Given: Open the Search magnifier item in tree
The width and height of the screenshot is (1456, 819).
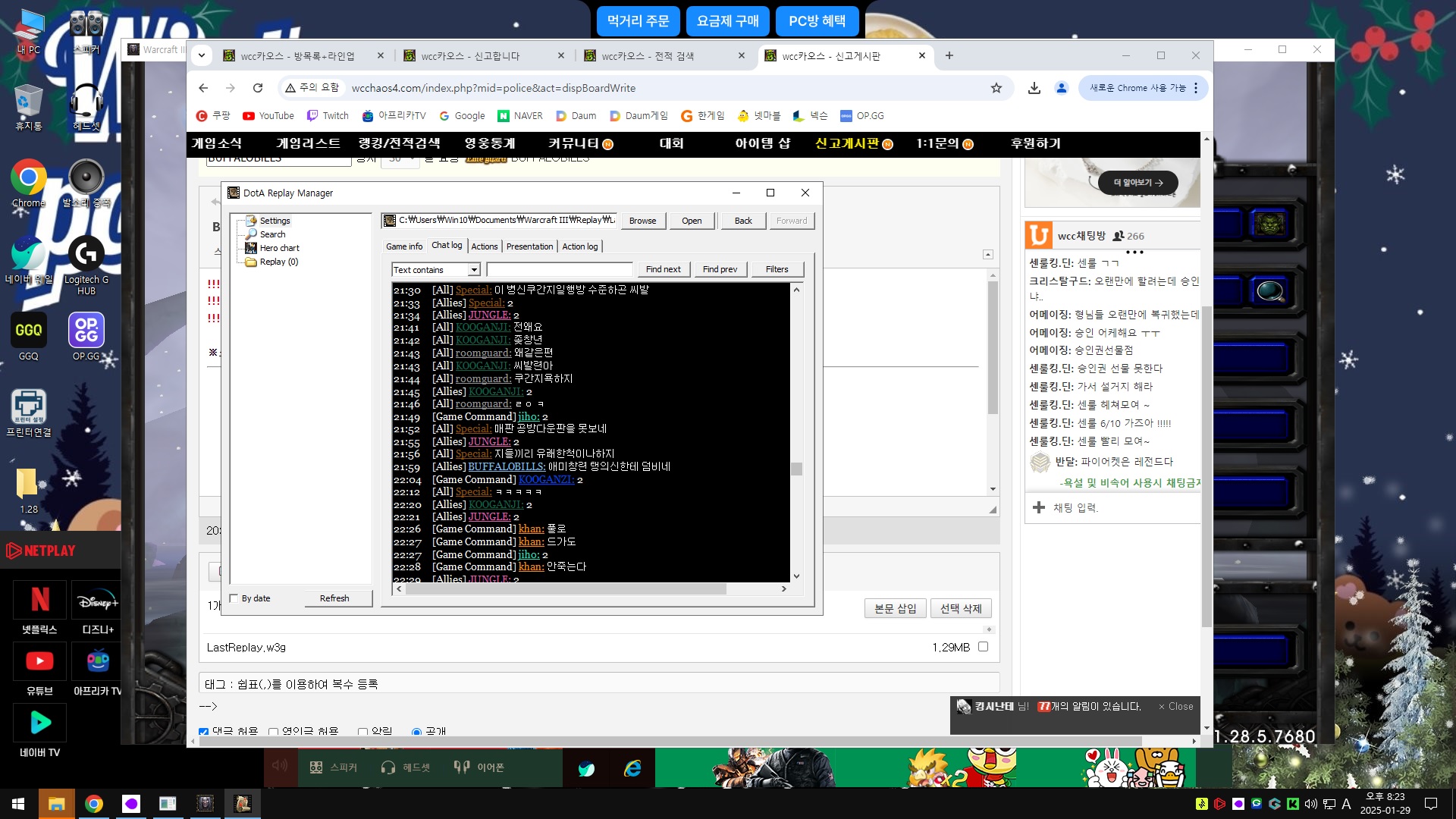Looking at the screenshot, I should (x=272, y=234).
